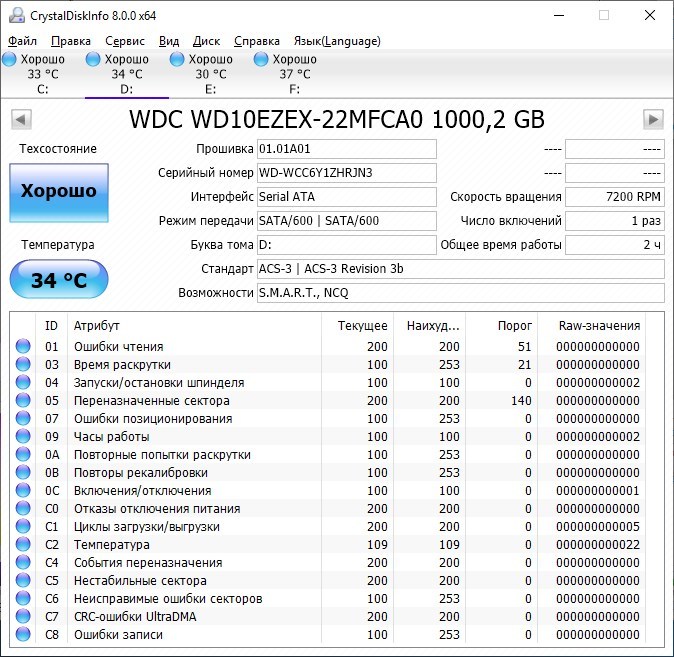Select the D: drive tab
Screen dimensions: 674x657
coord(126,73)
